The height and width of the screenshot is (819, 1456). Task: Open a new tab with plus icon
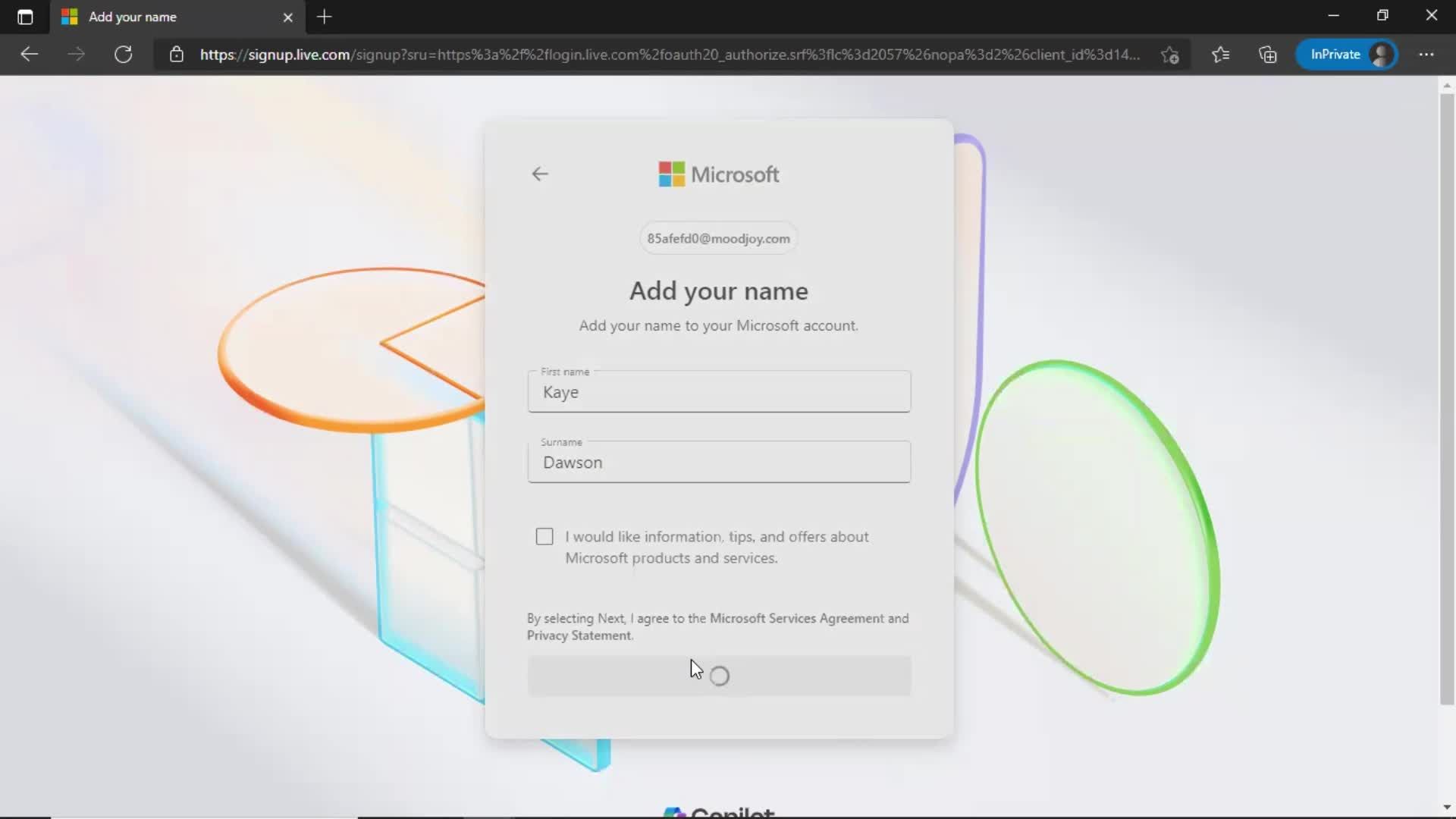coord(325,17)
